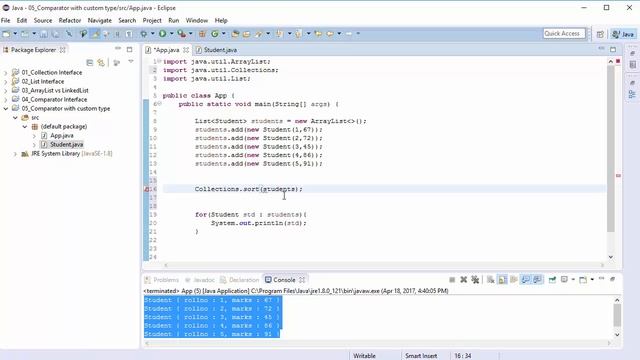Open the Project menu
This screenshot has height=360, width=640.
coord(152,20)
